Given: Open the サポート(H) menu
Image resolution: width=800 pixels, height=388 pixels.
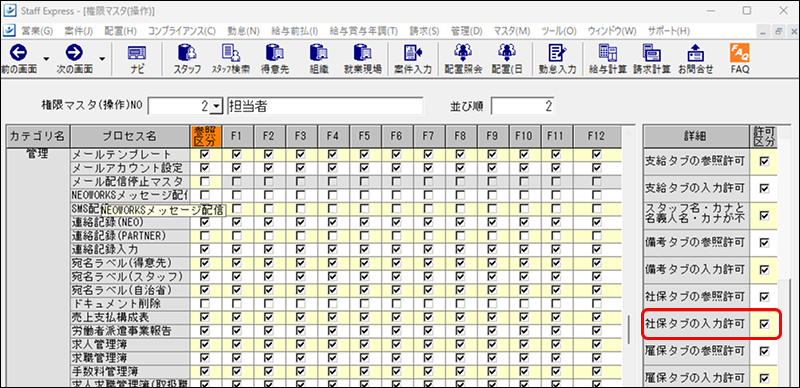Looking at the screenshot, I should (x=668, y=31).
